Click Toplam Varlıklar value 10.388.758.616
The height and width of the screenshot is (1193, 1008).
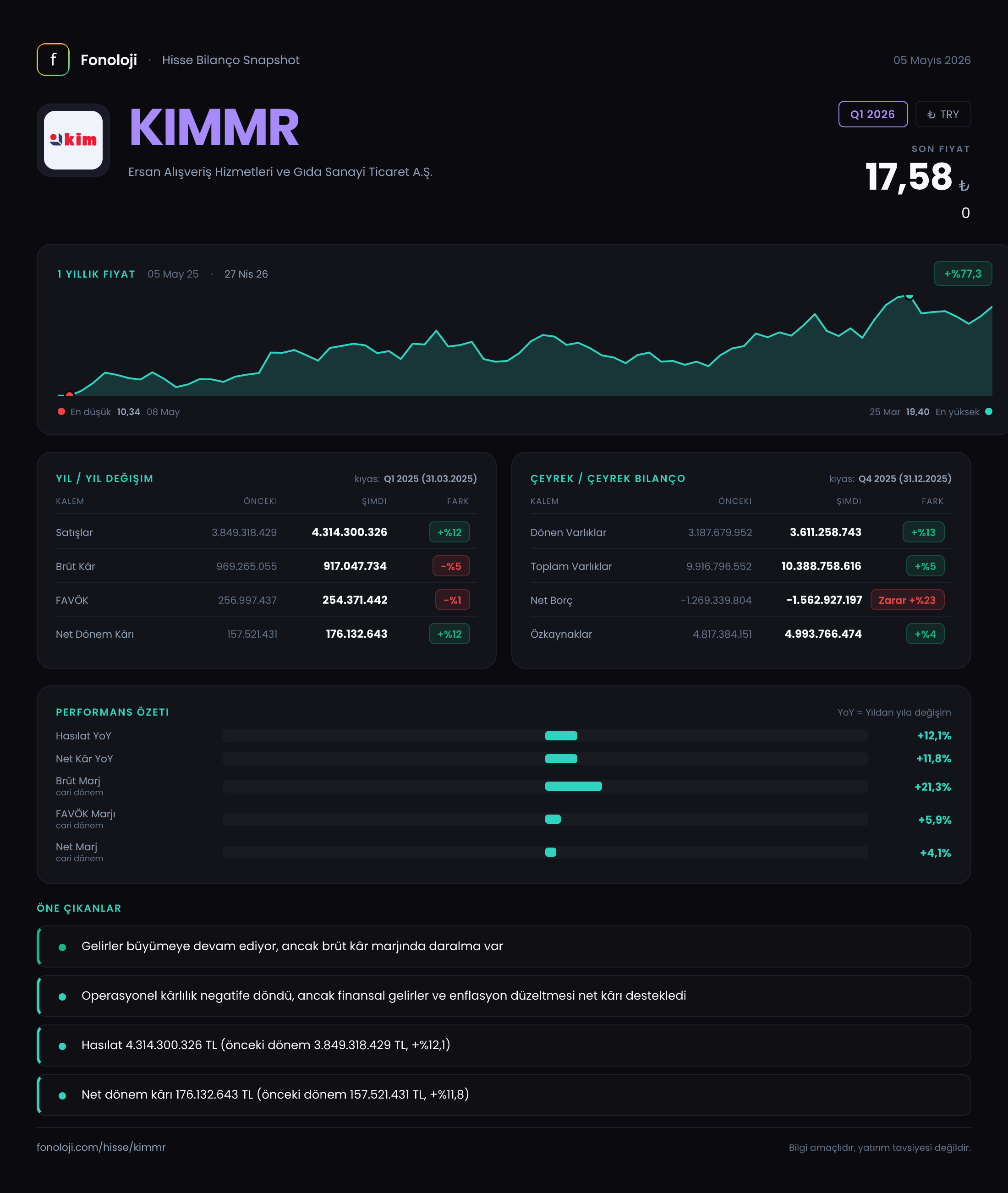pyautogui.click(x=821, y=566)
